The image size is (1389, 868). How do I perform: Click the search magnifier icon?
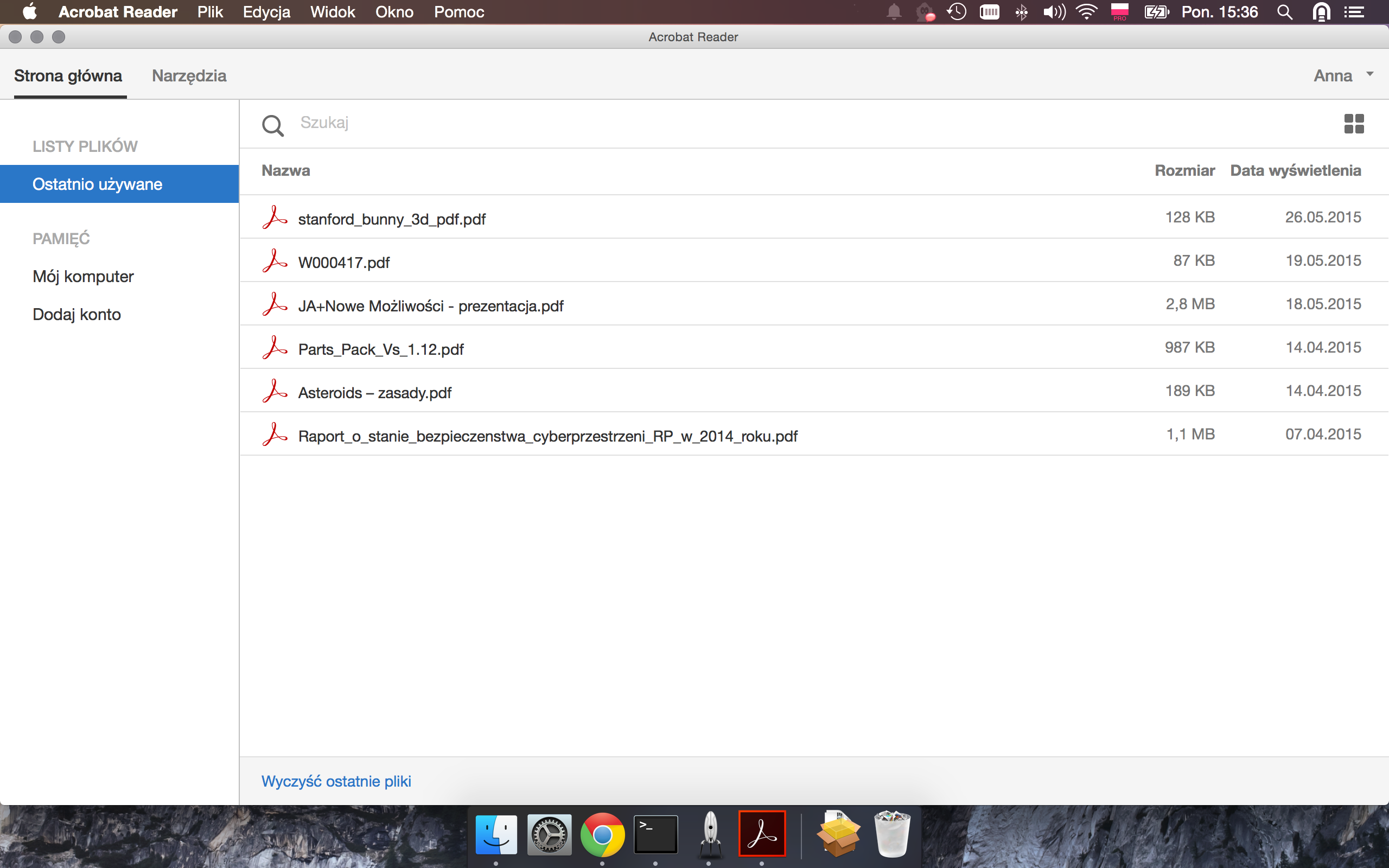[272, 125]
